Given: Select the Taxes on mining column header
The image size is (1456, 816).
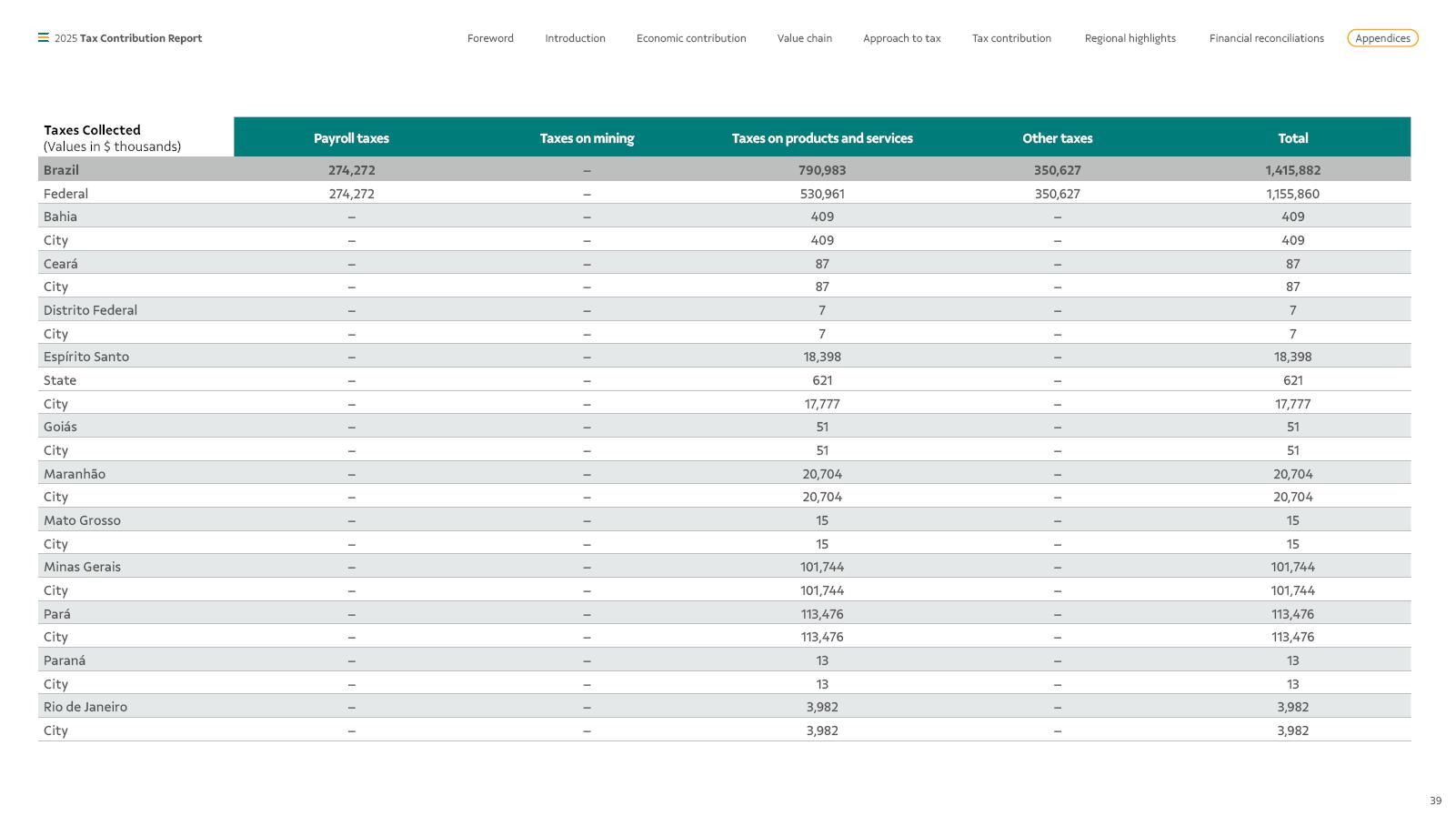Looking at the screenshot, I should tap(587, 138).
